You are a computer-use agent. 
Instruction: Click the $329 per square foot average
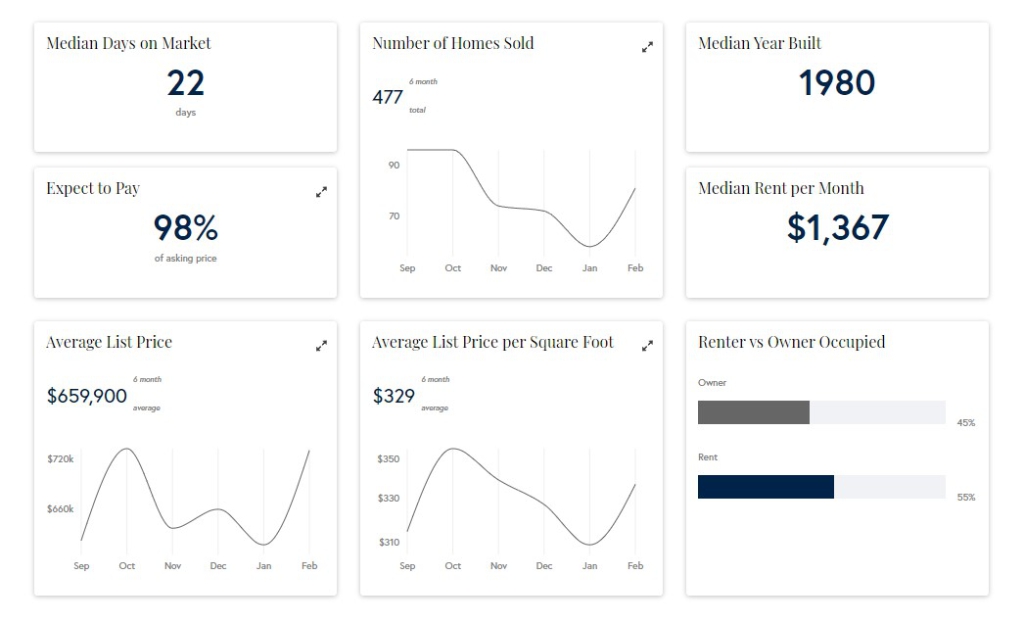(x=394, y=396)
